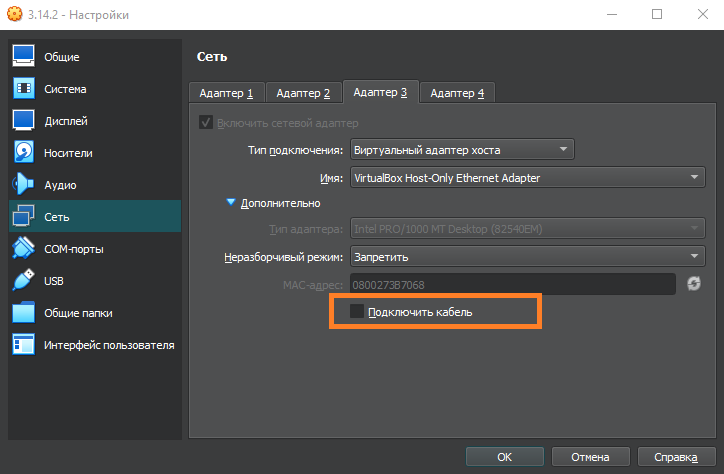Toggle the Включить сетевой адаптер checkbox

[x=206, y=123]
